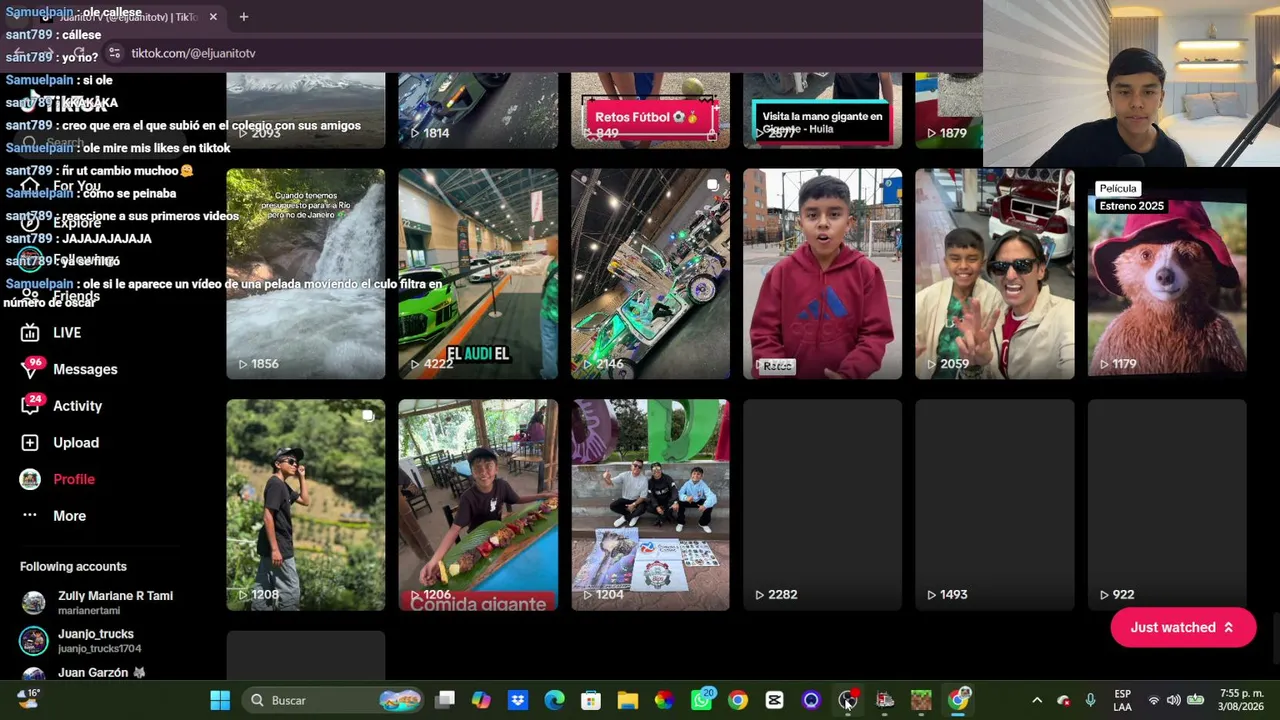Launch Microsoft Edge from the taskbar
This screenshot has height=720, width=1280.
coord(554,700)
